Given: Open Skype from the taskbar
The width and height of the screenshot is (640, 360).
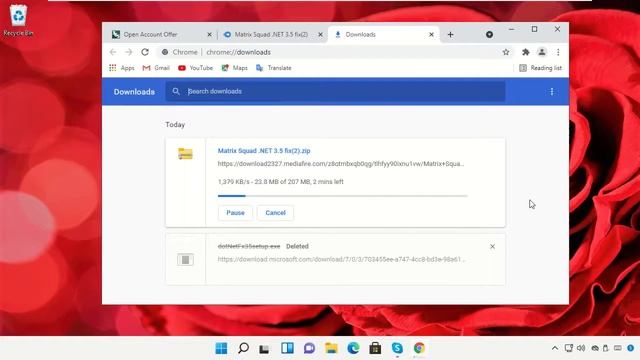Looking at the screenshot, I should [397, 348].
